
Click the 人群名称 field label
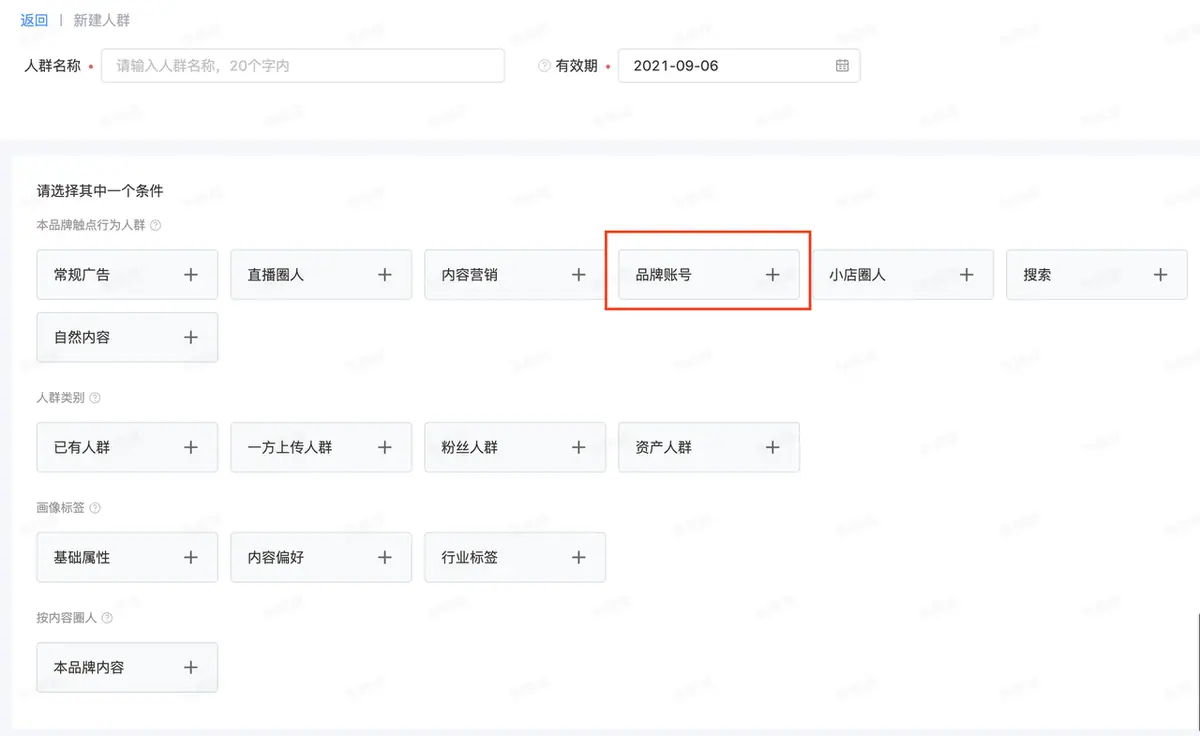pos(52,66)
